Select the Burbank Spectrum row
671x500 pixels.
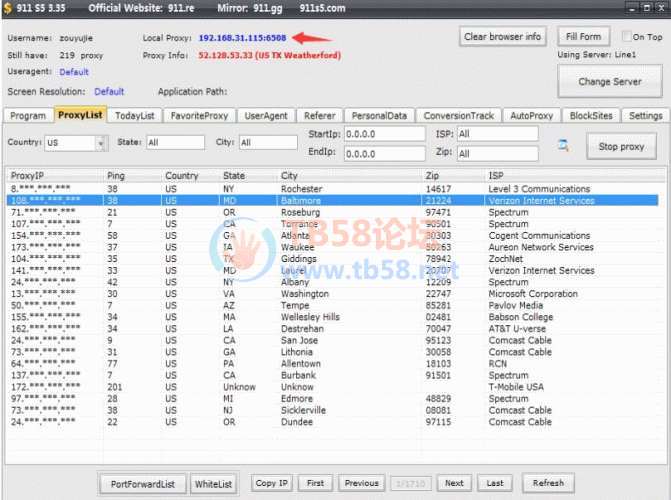(x=333, y=375)
